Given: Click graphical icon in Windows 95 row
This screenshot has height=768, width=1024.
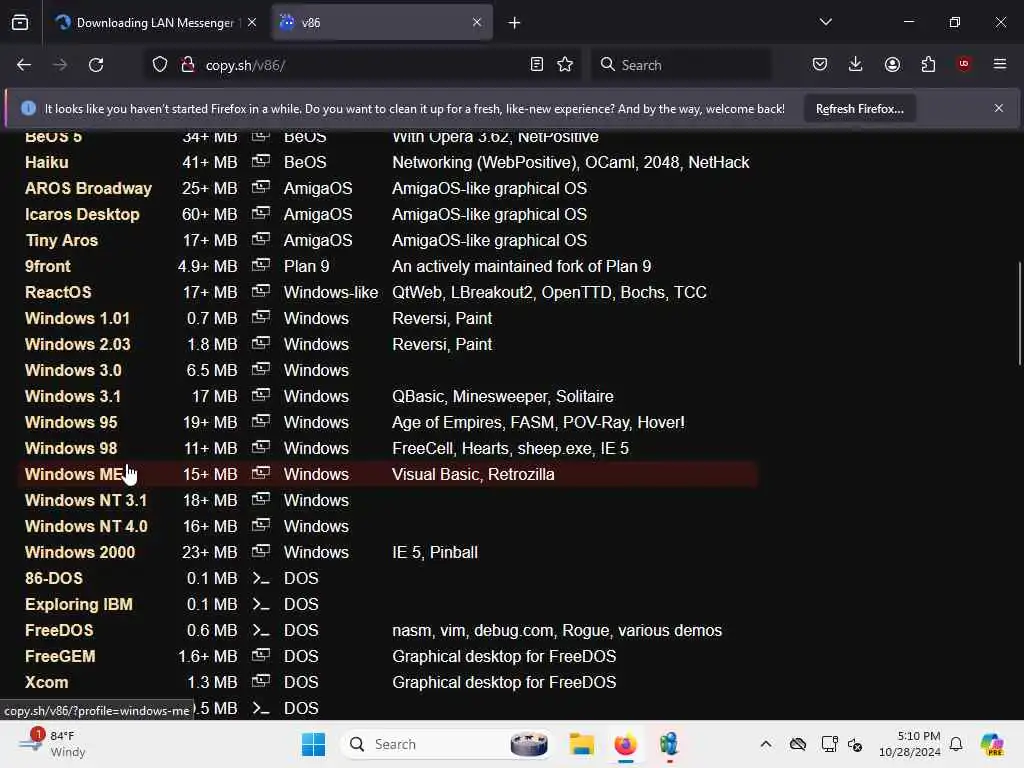Looking at the screenshot, I should (x=261, y=421).
